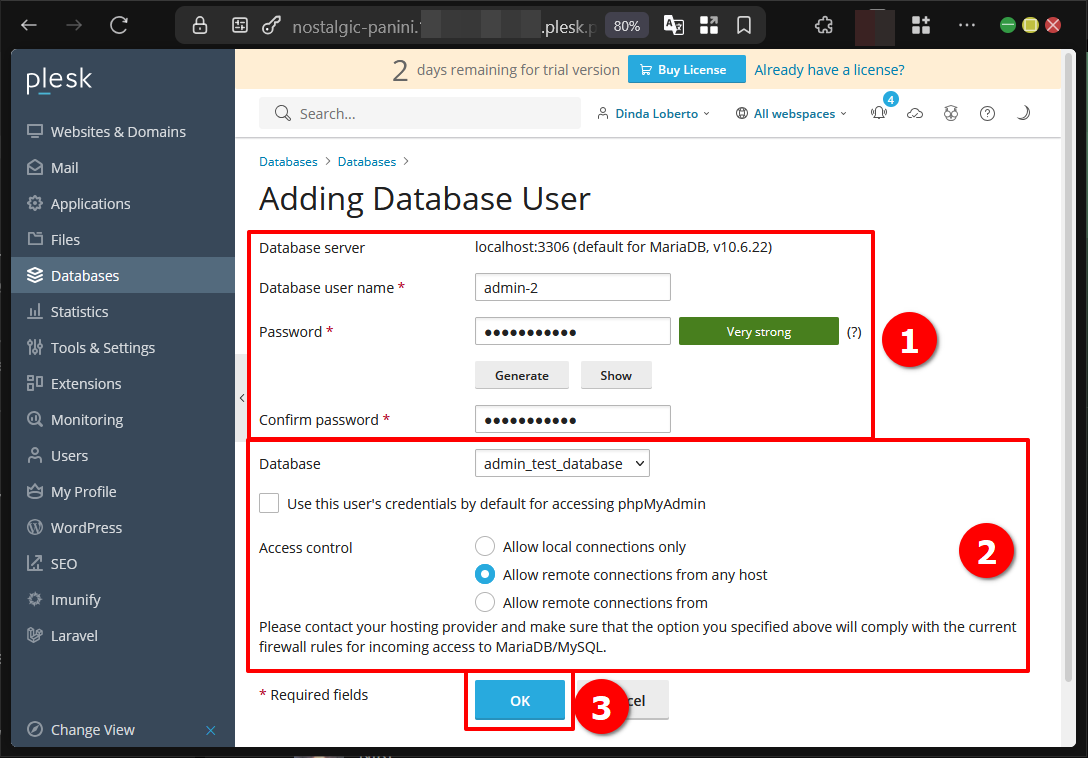Collapse the sidebar using the arrow handle
This screenshot has height=758, width=1088.
pos(241,398)
